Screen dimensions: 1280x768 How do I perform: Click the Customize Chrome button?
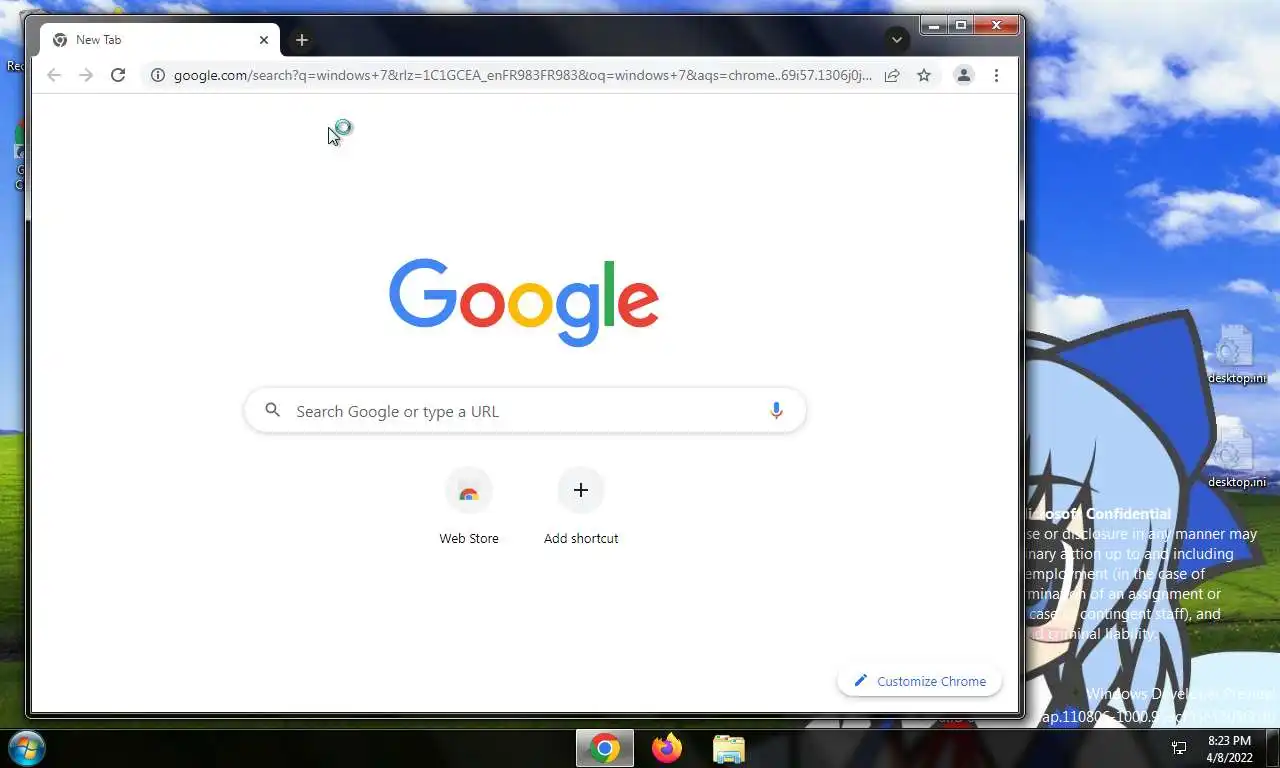coord(920,681)
